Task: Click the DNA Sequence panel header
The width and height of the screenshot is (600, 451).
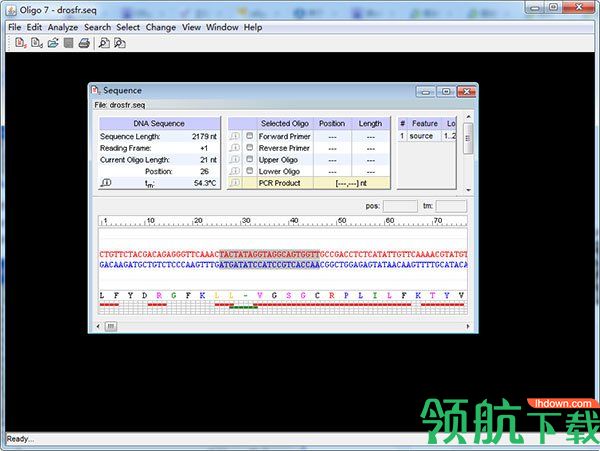Action: 159,124
